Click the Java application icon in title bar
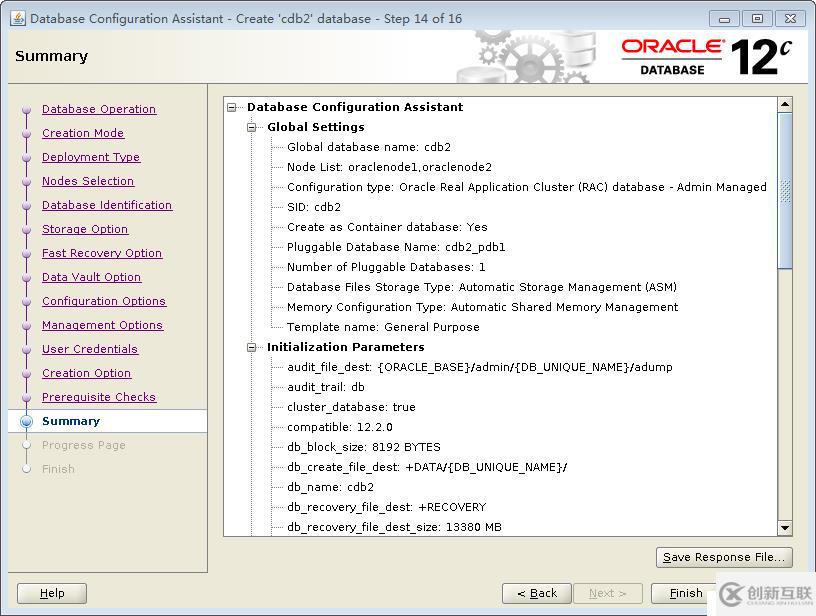This screenshot has width=816, height=616. point(18,19)
